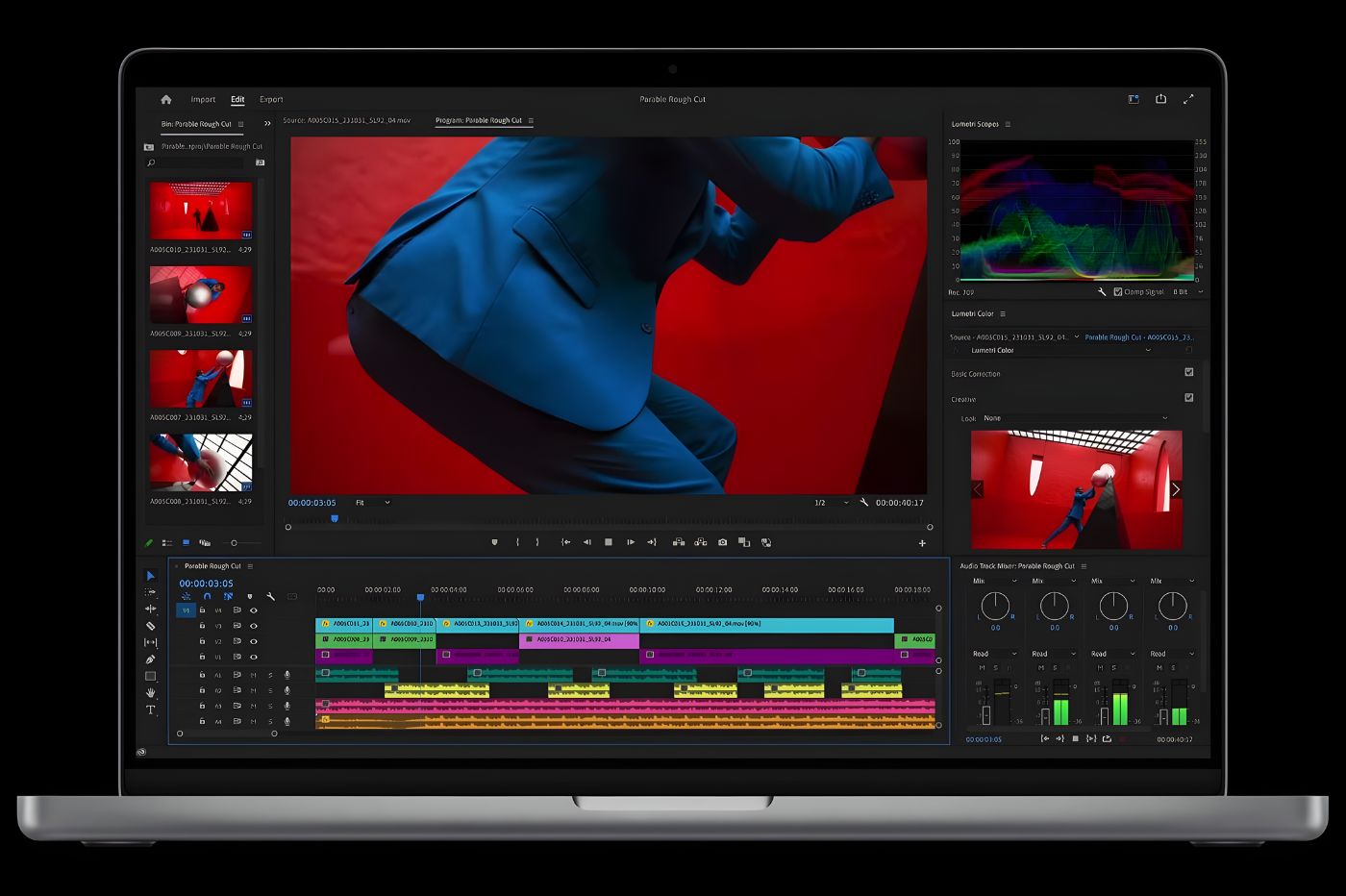
Task: Go to the Home screen icon
Action: (x=166, y=99)
